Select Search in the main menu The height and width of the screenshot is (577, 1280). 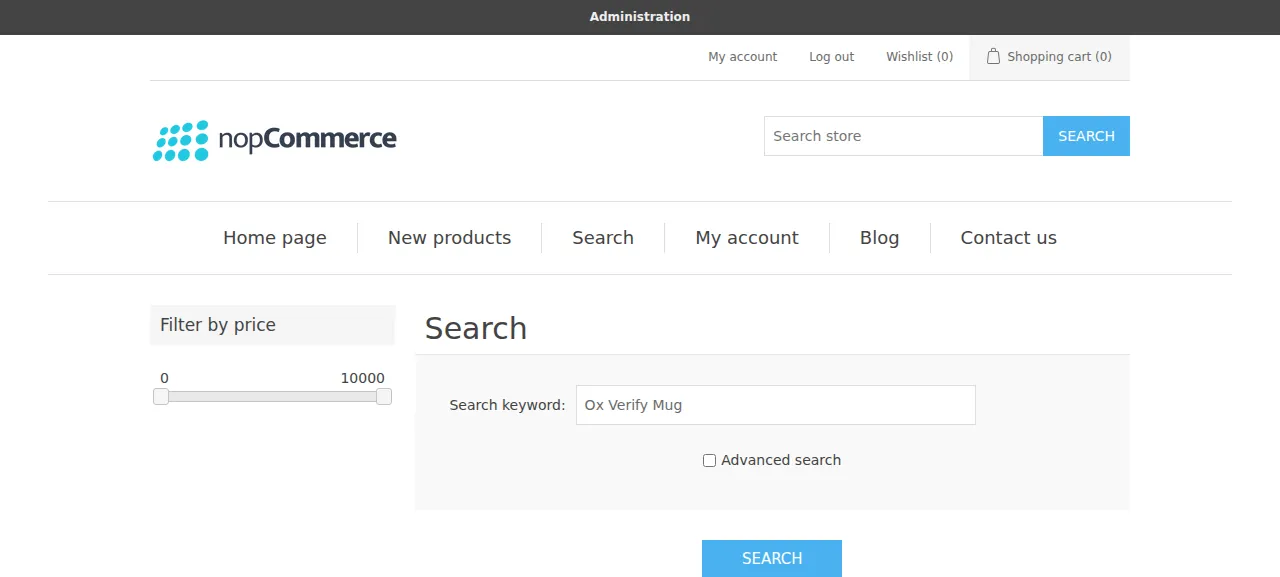(603, 238)
